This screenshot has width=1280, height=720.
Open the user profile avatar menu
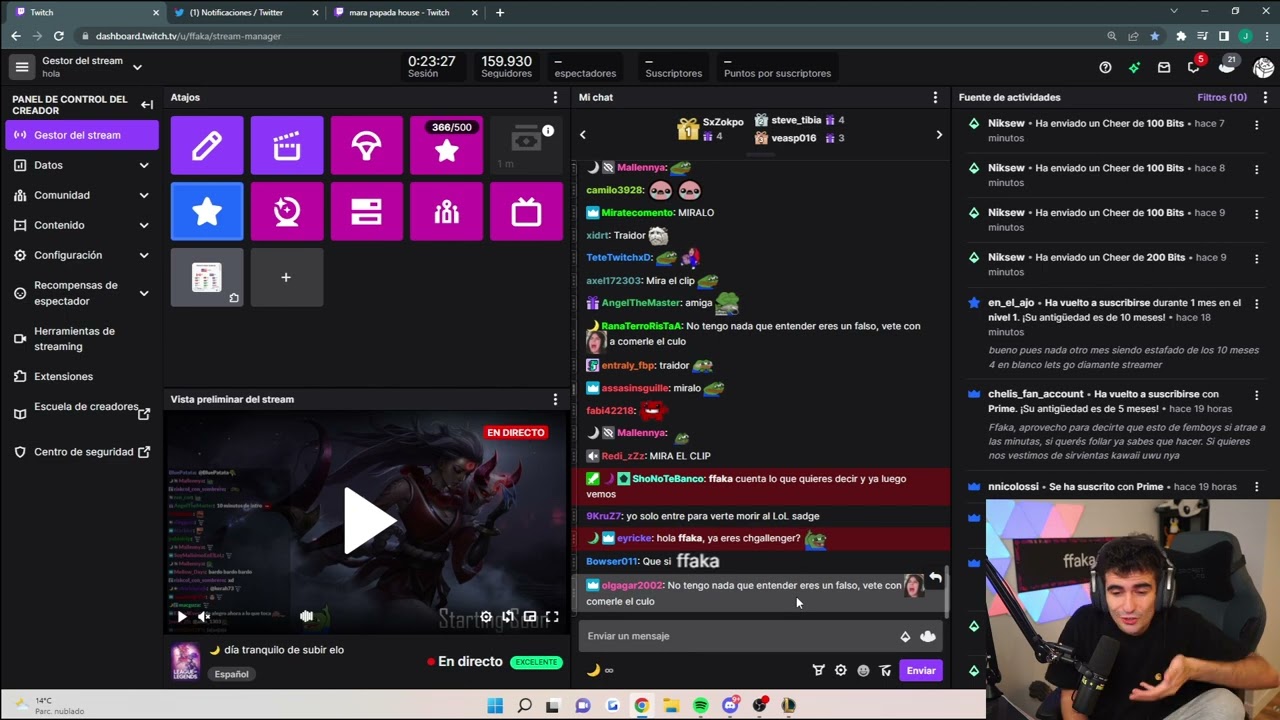(x=1263, y=67)
